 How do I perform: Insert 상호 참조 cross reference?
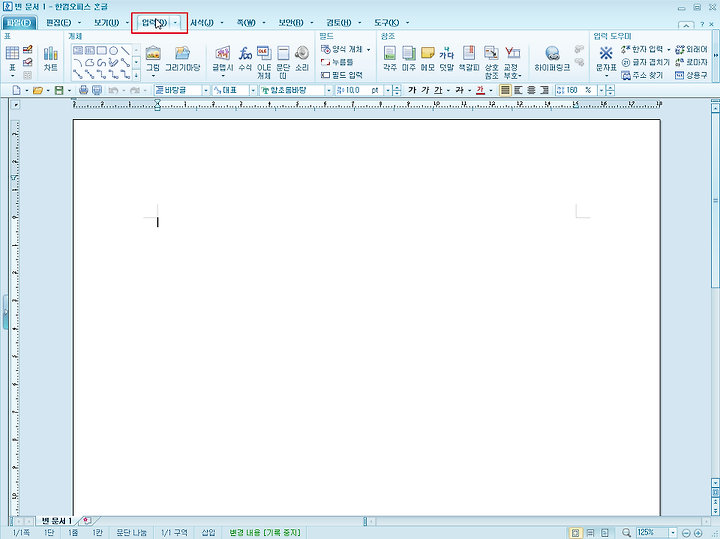491,62
